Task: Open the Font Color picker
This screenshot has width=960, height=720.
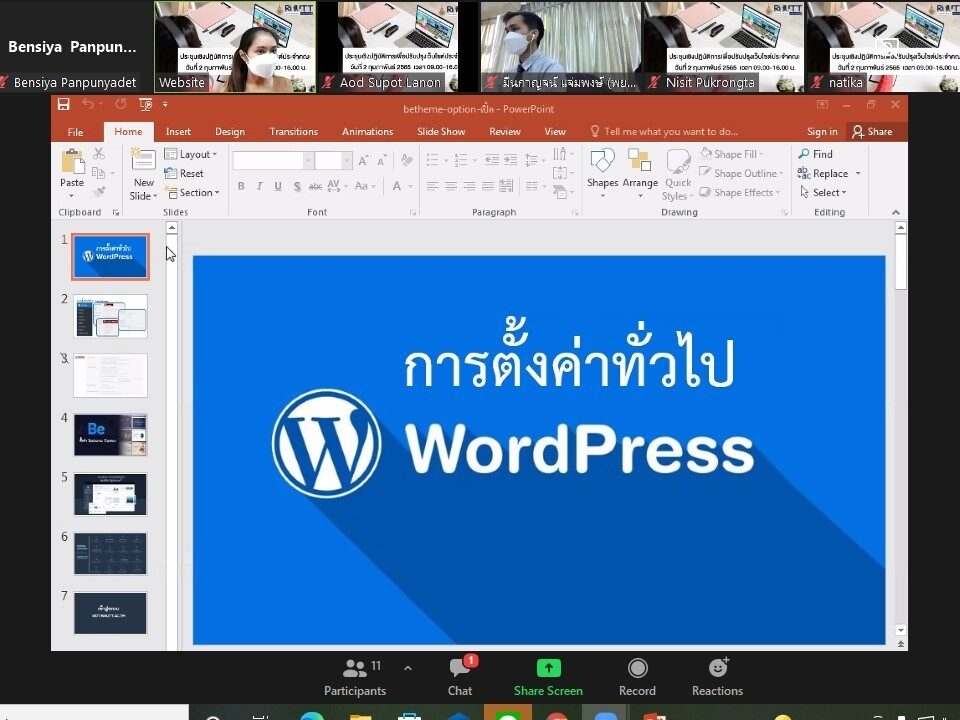Action: (x=397, y=186)
